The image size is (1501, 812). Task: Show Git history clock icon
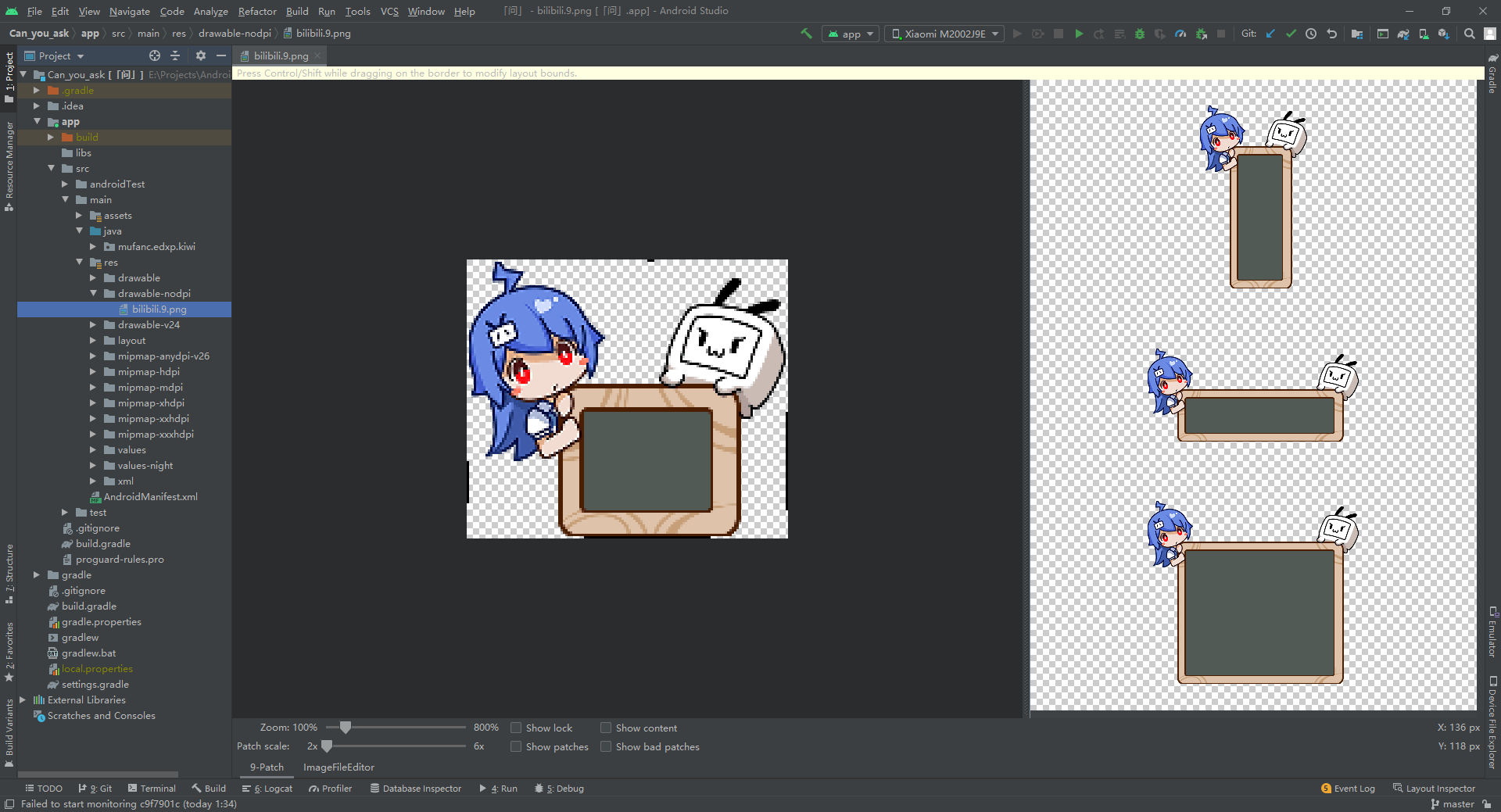(1311, 34)
